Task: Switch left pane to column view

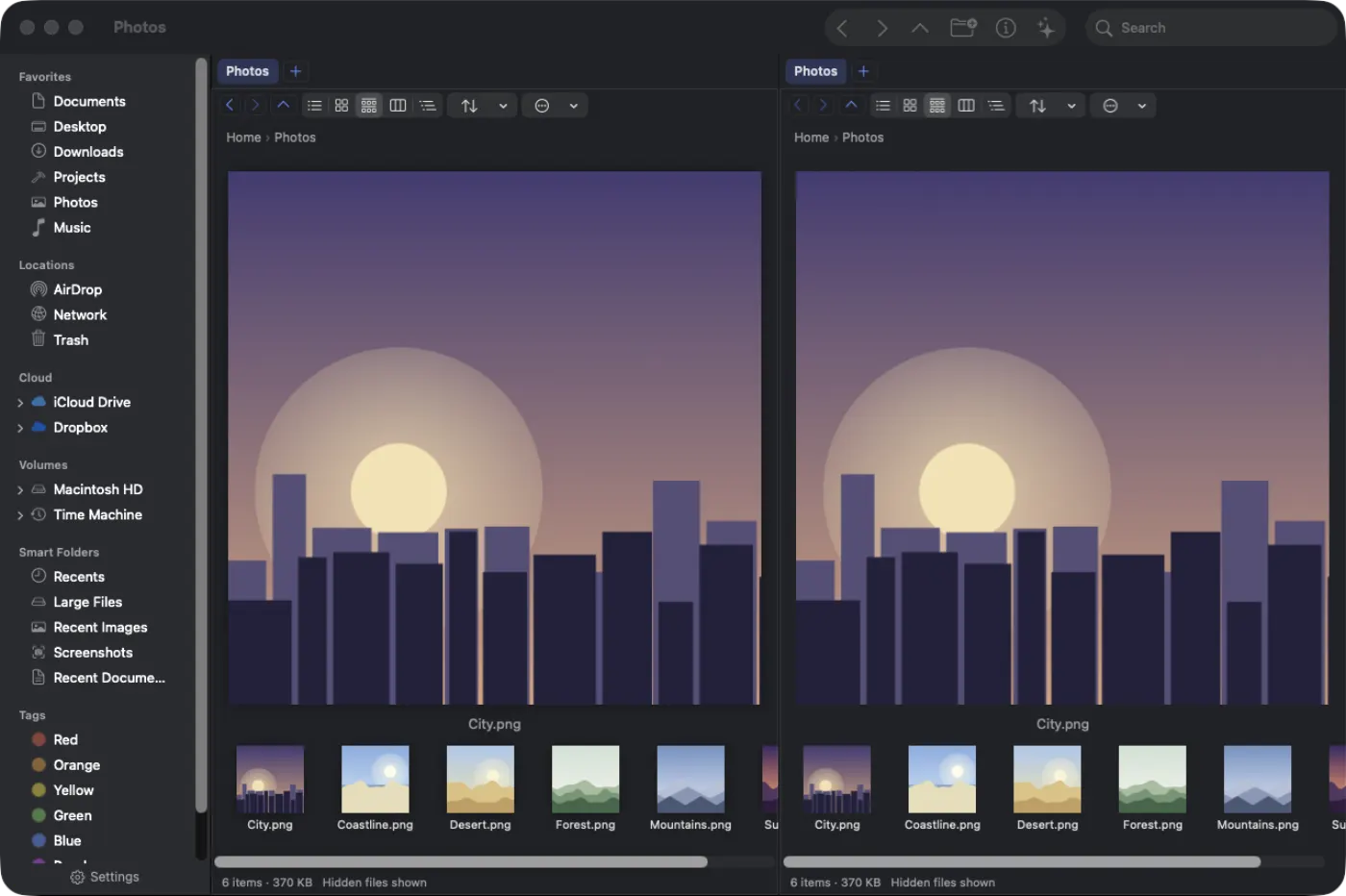Action: [398, 106]
